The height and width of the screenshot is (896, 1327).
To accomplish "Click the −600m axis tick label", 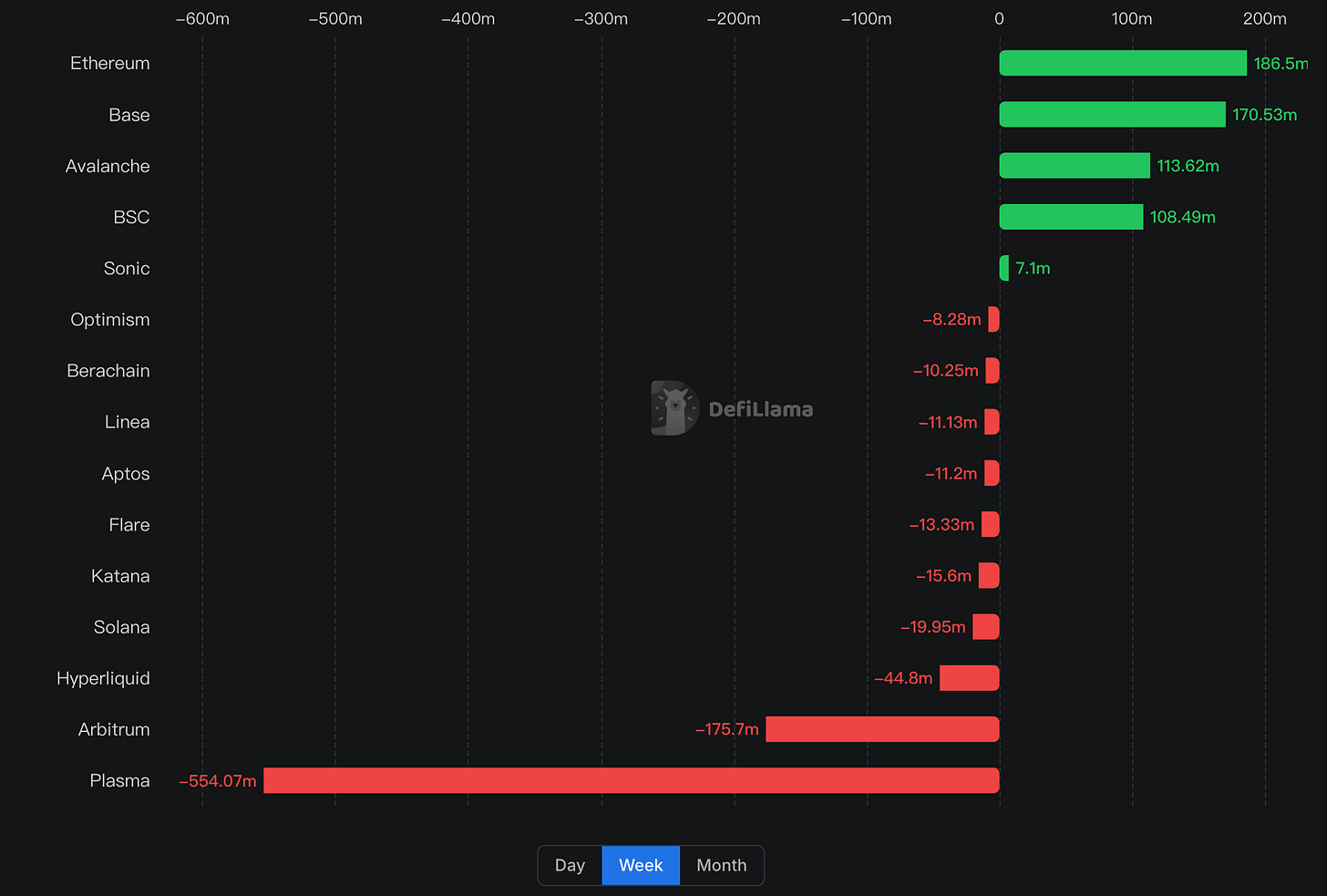I will [202, 18].
